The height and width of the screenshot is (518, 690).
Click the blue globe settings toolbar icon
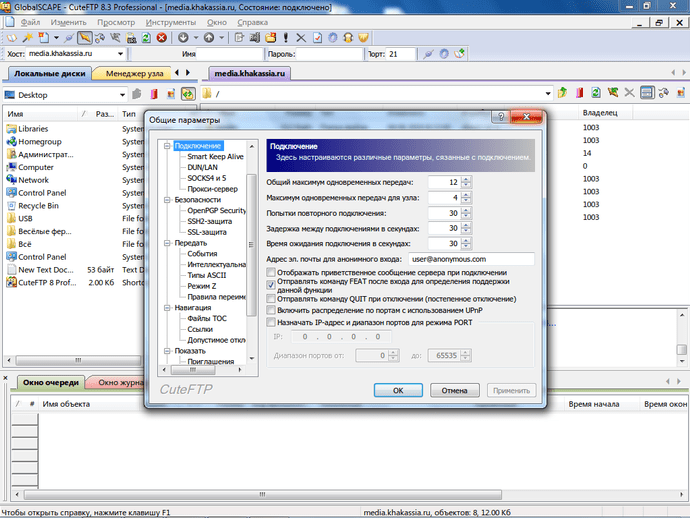coord(333,38)
